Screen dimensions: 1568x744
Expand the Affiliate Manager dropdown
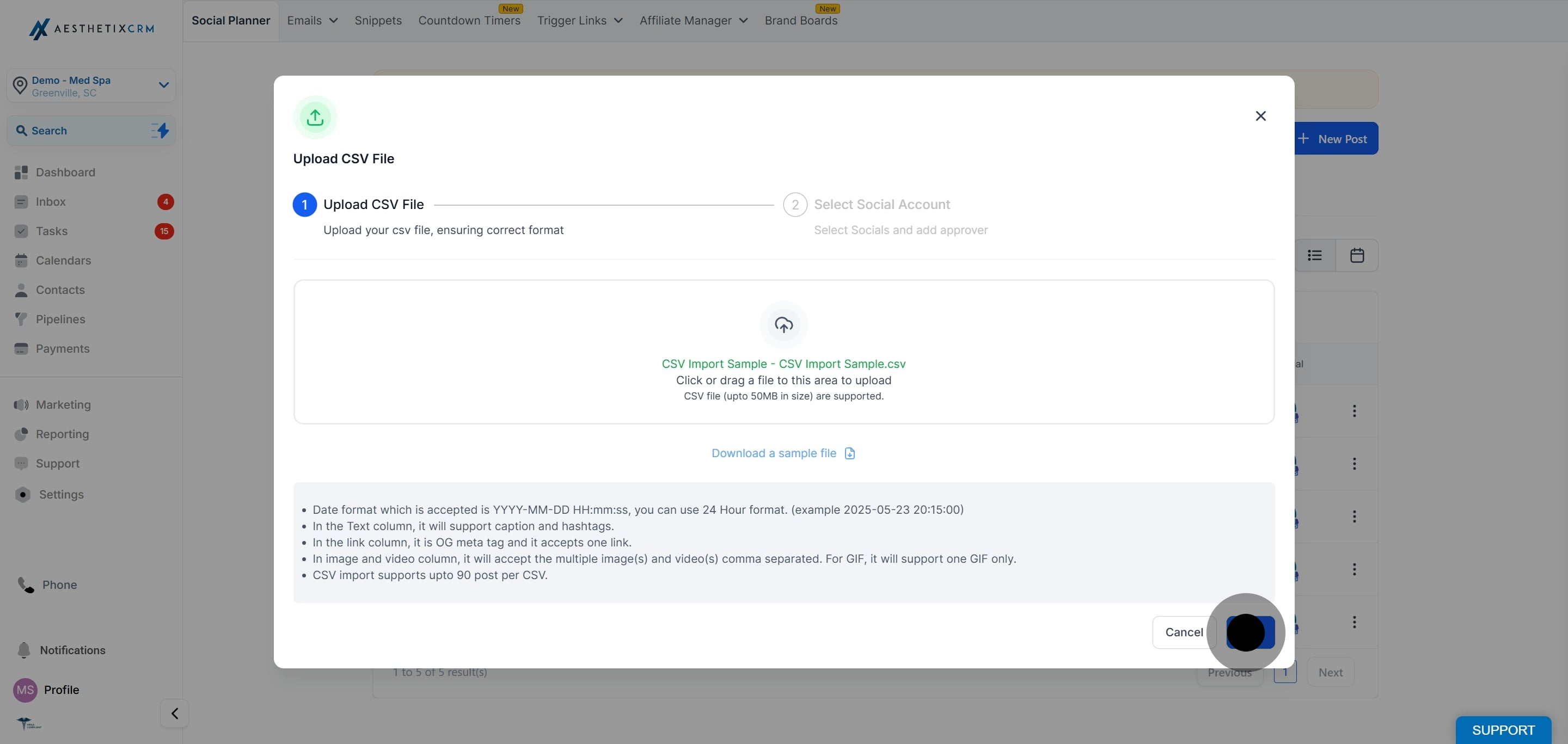point(693,21)
